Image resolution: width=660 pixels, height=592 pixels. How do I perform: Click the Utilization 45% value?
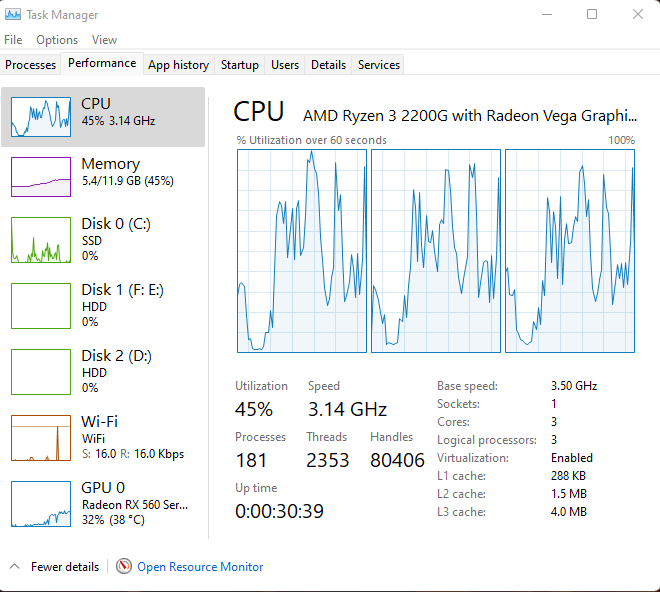[x=254, y=409]
